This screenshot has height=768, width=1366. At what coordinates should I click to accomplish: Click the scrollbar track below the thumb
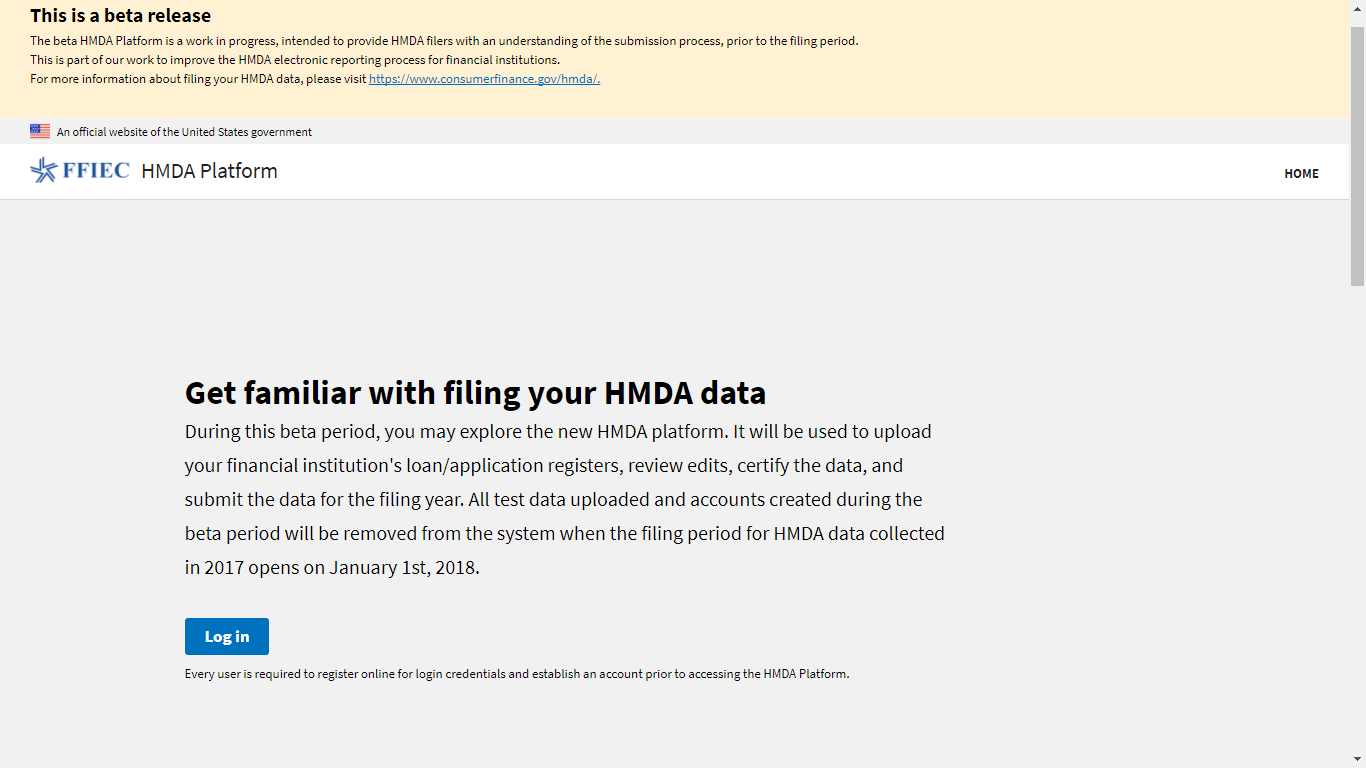(x=1358, y=500)
